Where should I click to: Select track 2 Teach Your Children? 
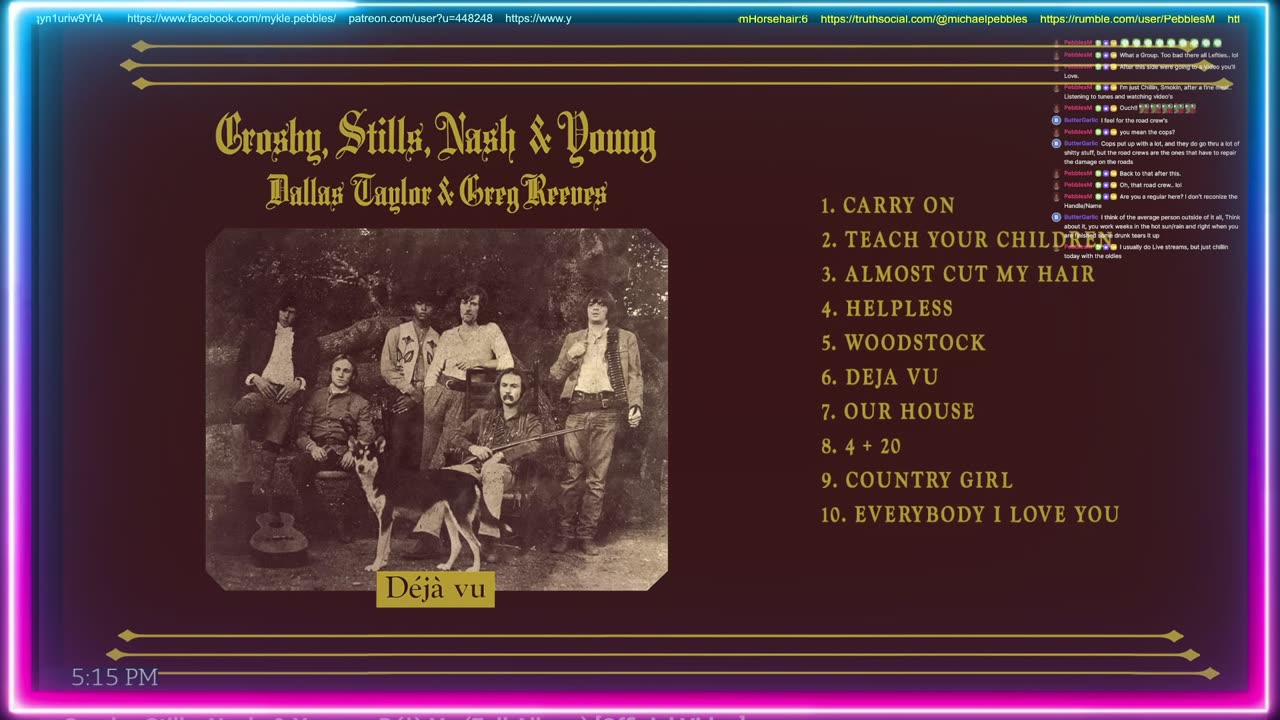(966, 240)
